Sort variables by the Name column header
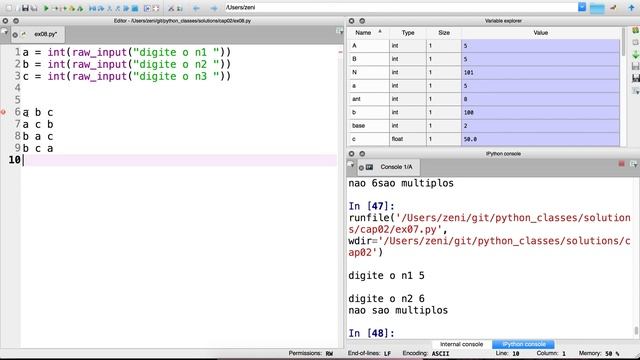This screenshot has height=360, width=640. coord(368,33)
